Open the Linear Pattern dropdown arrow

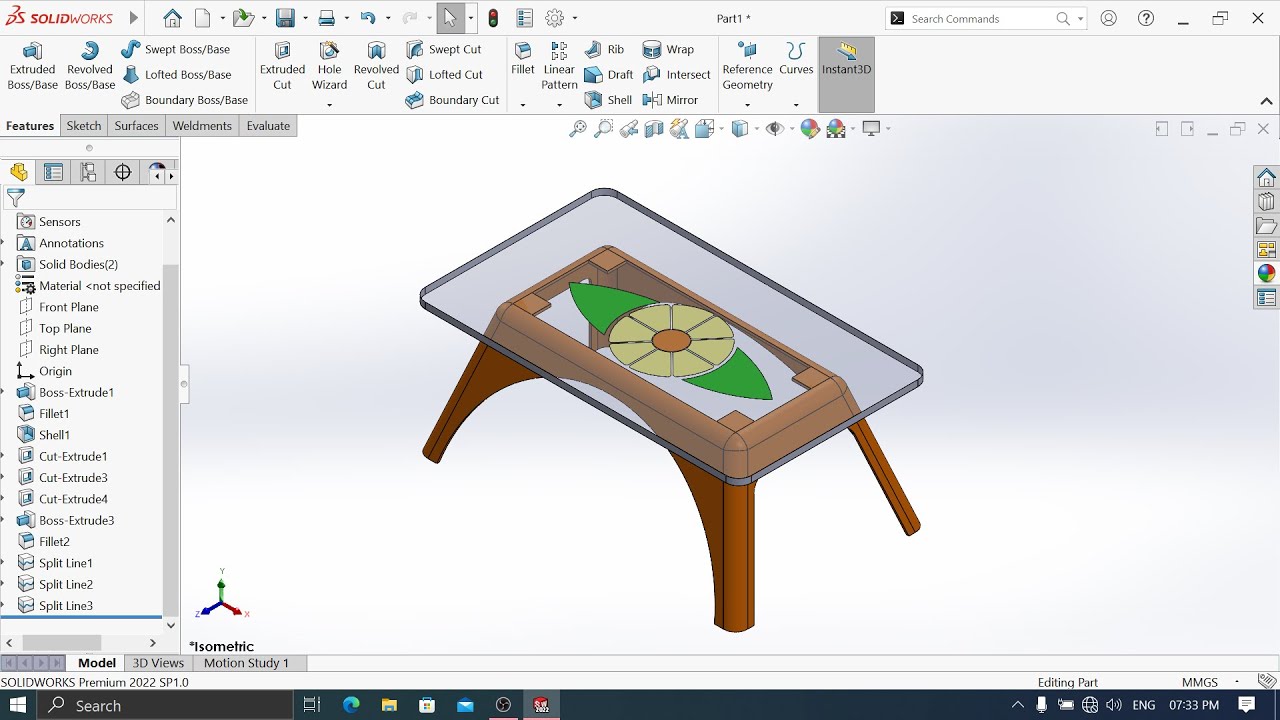(559, 104)
